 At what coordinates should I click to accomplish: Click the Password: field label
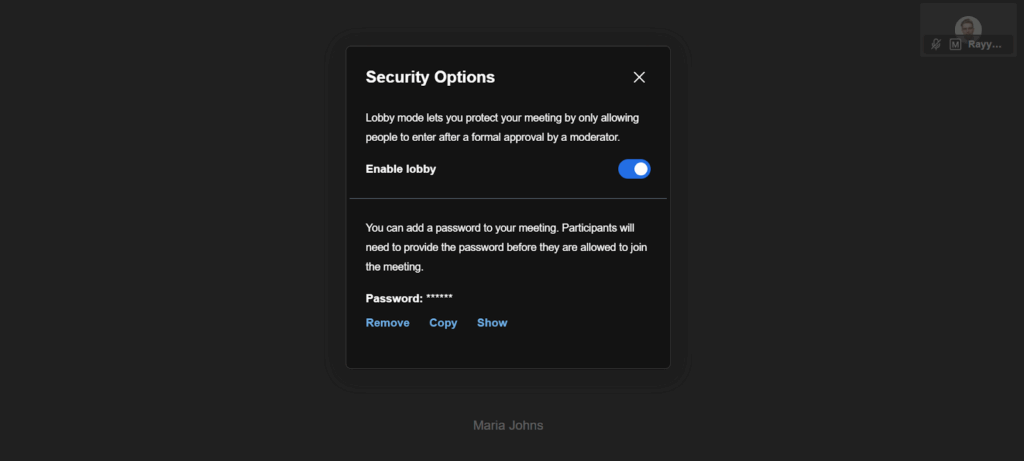(x=394, y=298)
